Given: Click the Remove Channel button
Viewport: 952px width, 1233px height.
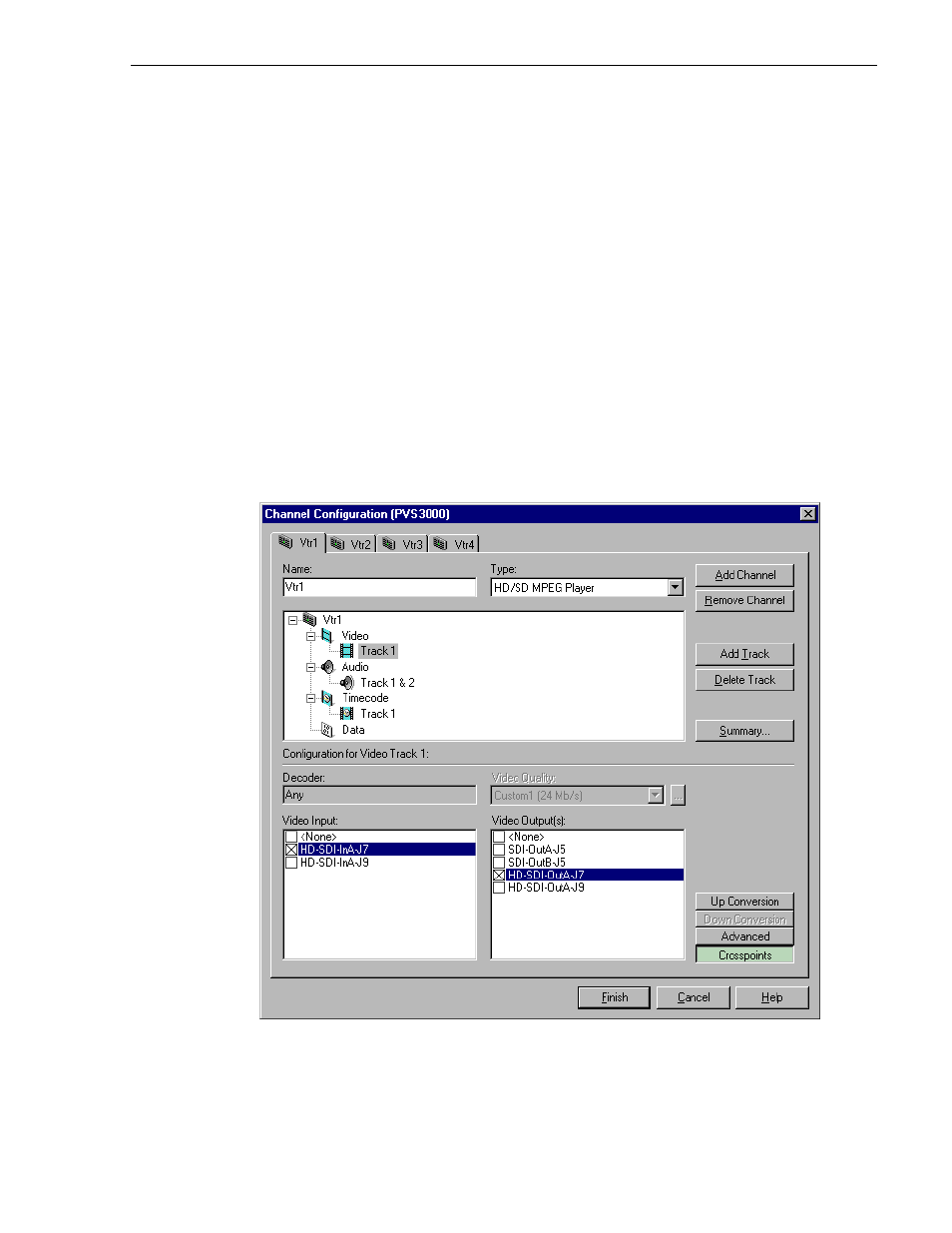Looking at the screenshot, I should click(x=744, y=600).
